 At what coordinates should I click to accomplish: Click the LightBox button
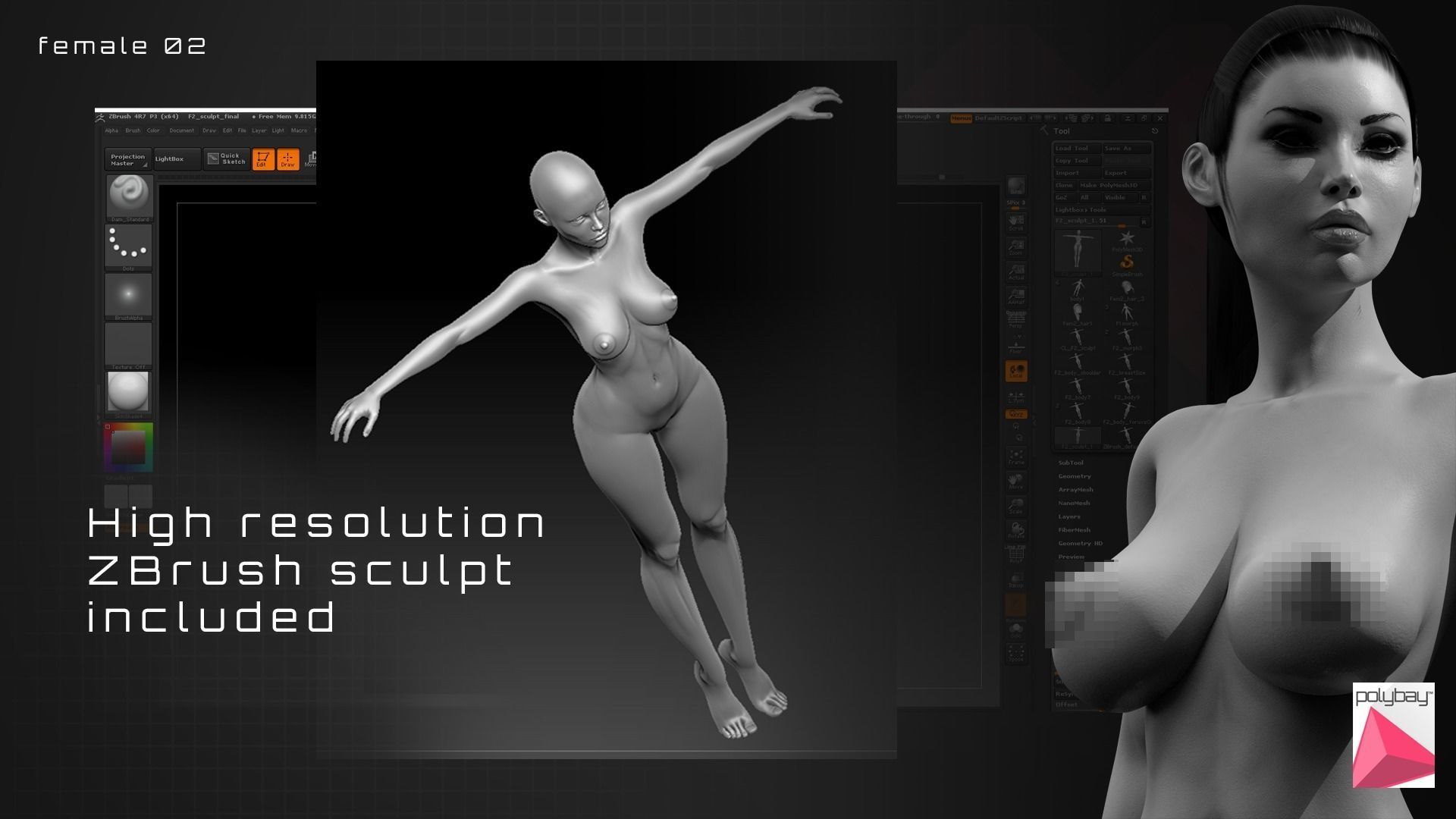[x=170, y=158]
